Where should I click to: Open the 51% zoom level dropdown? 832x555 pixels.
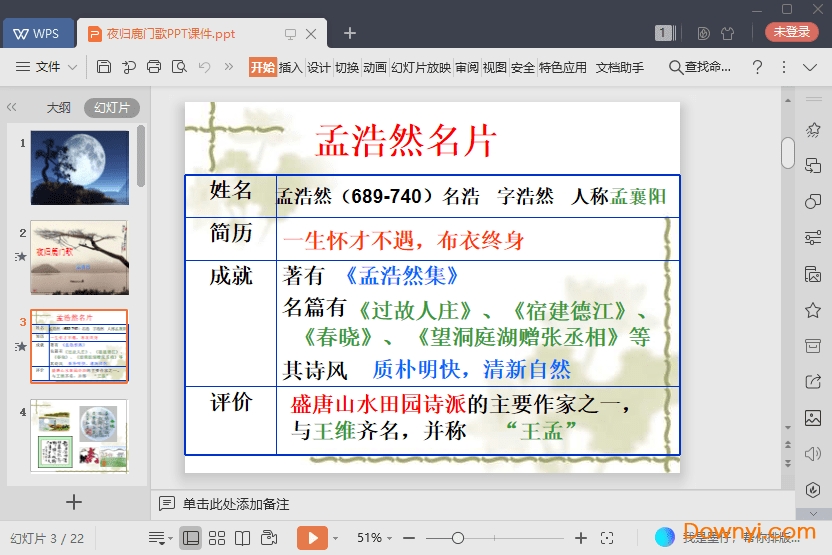pos(375,538)
